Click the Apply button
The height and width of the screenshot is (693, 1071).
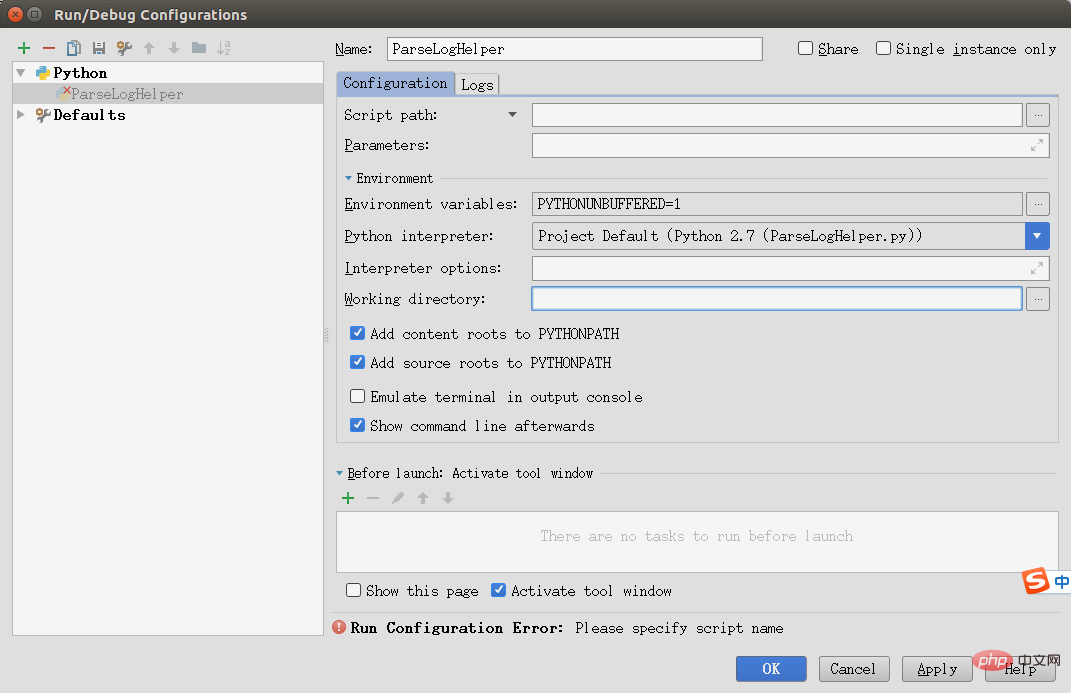click(x=937, y=668)
